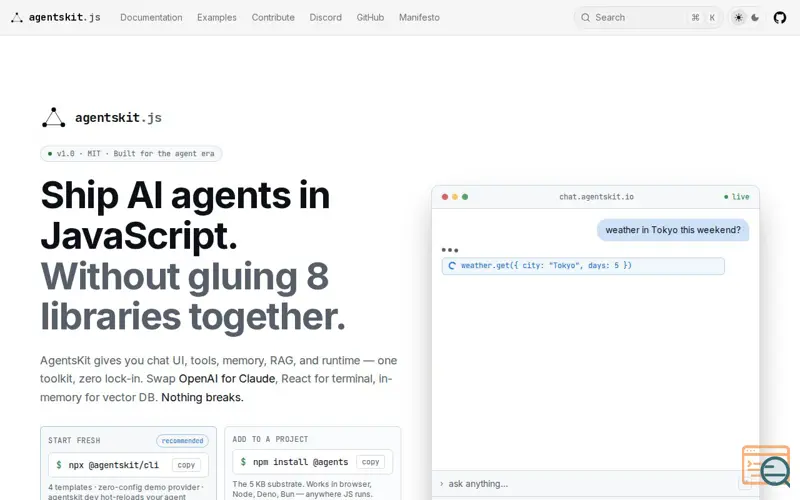Switch to dark theme moon icon
The width and height of the screenshot is (800, 500).
pos(755,18)
